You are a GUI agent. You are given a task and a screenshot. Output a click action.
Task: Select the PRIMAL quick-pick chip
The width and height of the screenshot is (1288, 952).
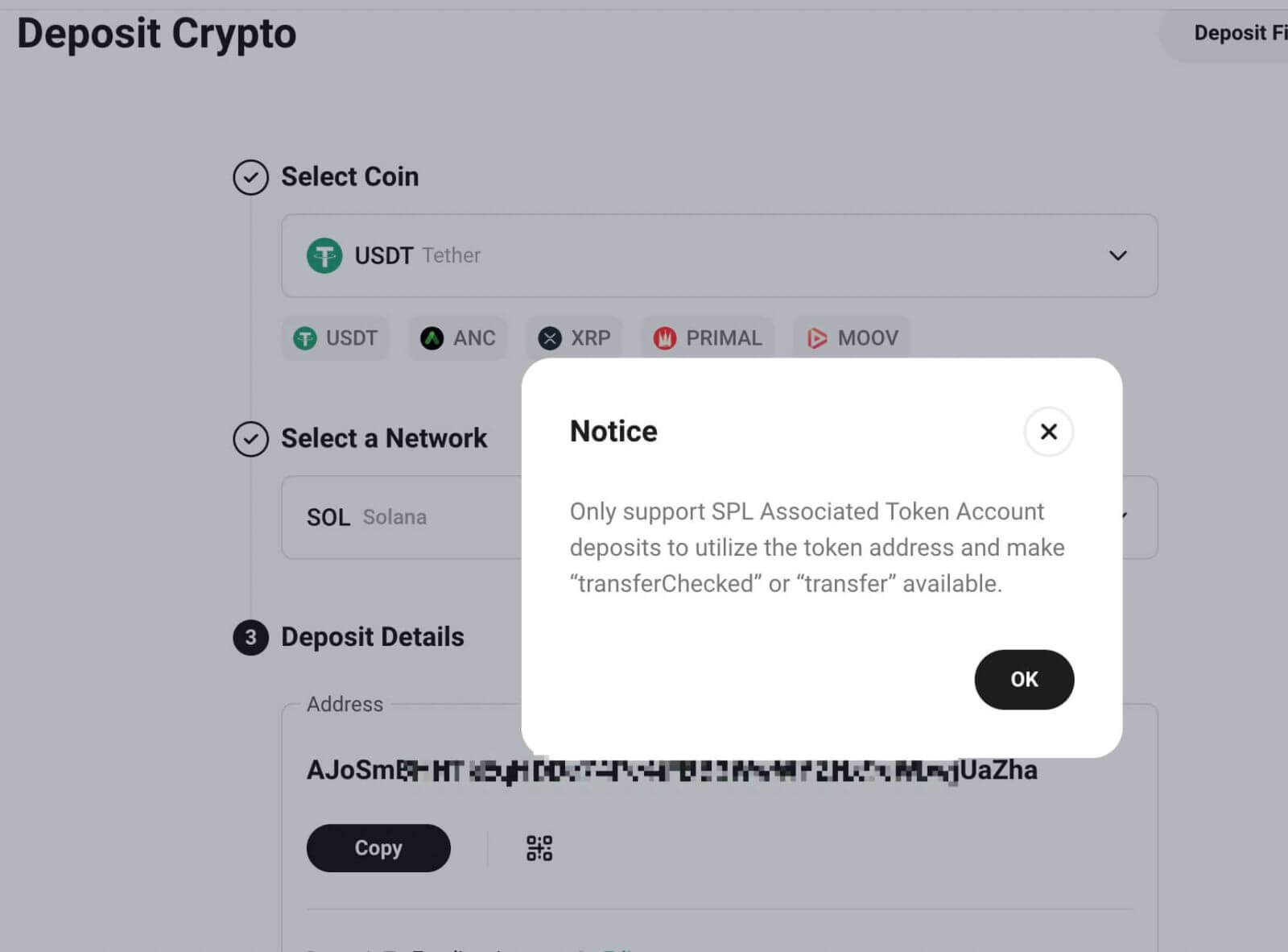708,338
